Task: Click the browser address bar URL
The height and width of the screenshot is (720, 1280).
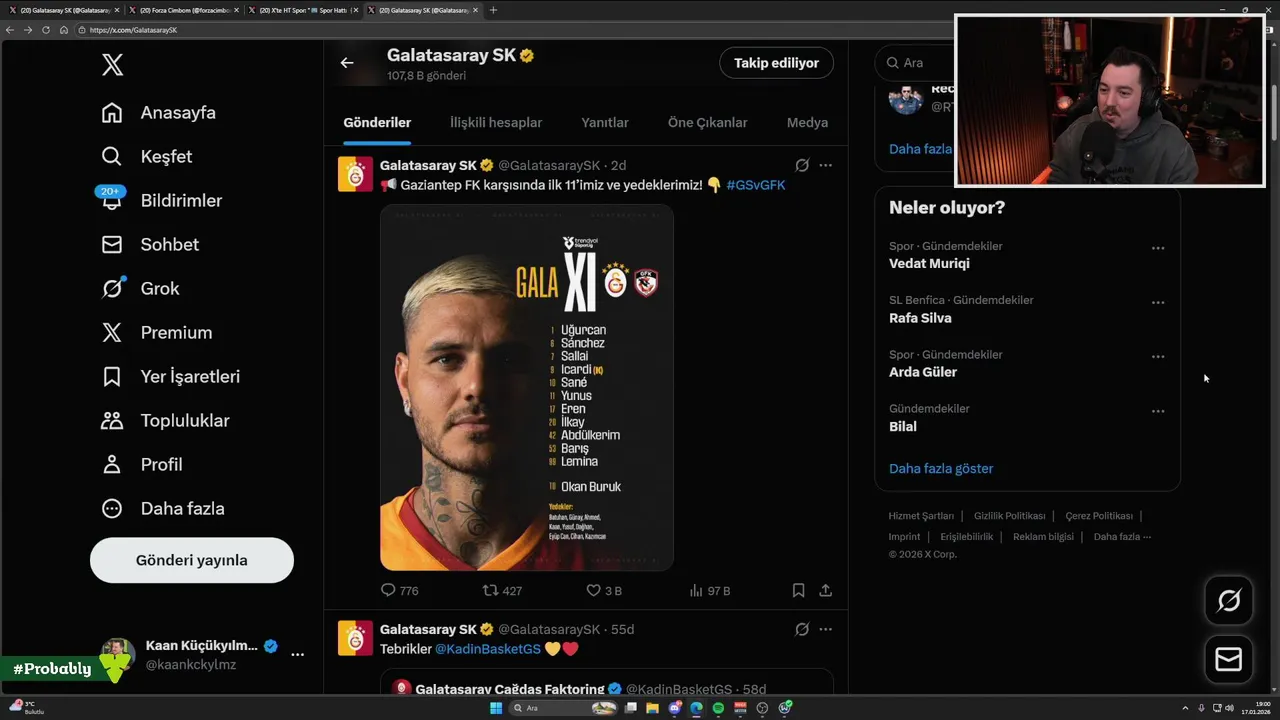Action: click(x=133, y=30)
